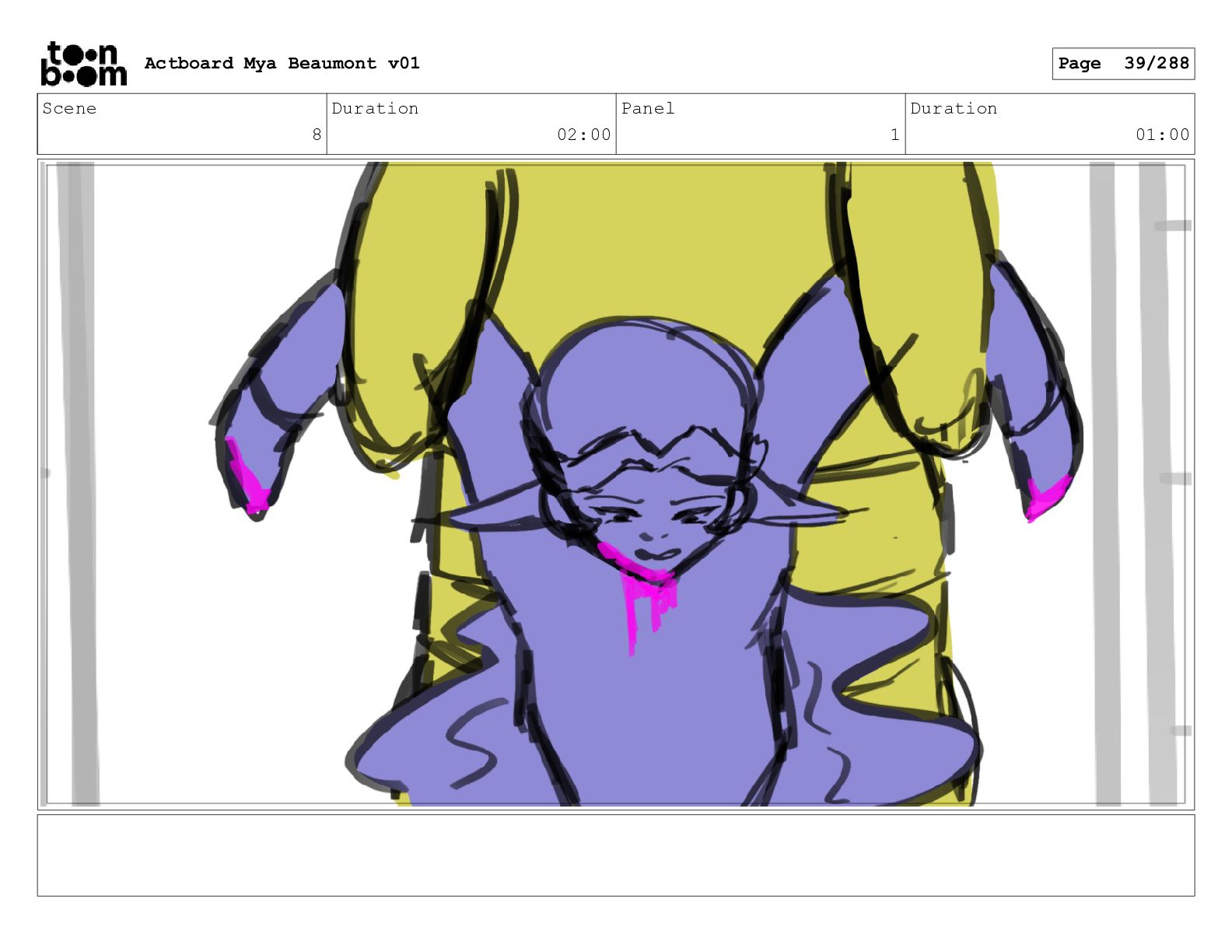Screen dimensions: 1232x952
Task: Click the empty notes box below the panel
Action: [616, 856]
